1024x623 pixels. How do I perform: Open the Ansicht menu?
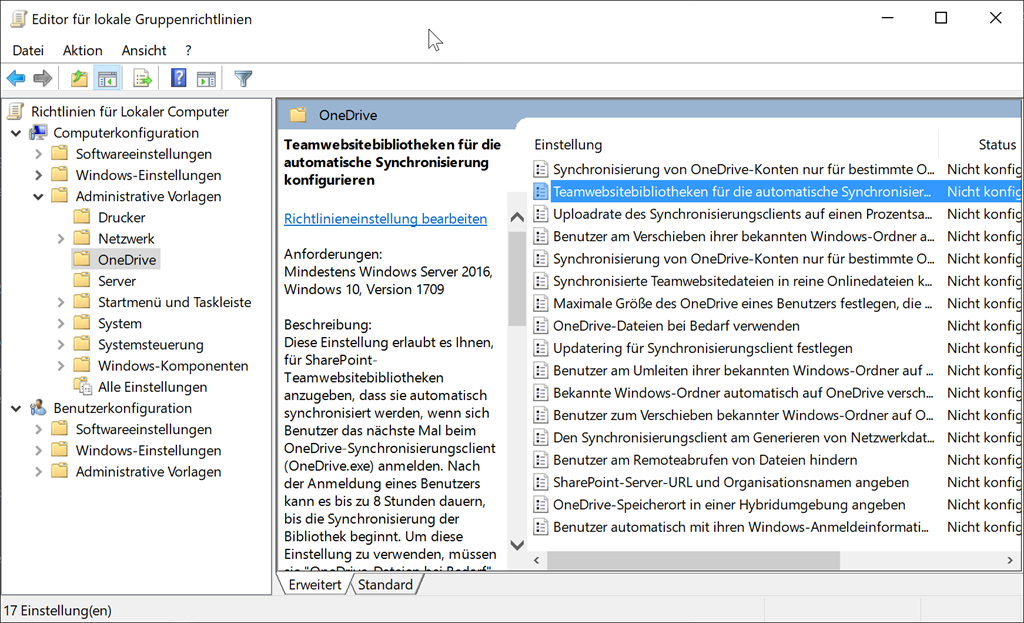(144, 50)
